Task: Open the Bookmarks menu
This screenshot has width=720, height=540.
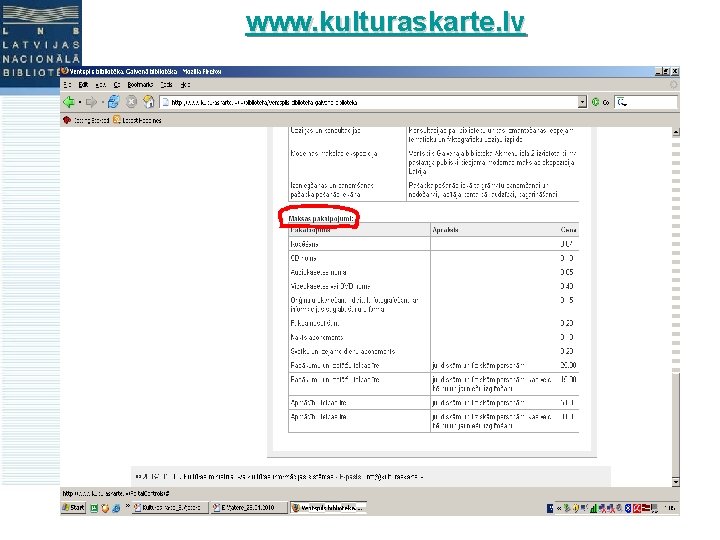Action: click(140, 85)
